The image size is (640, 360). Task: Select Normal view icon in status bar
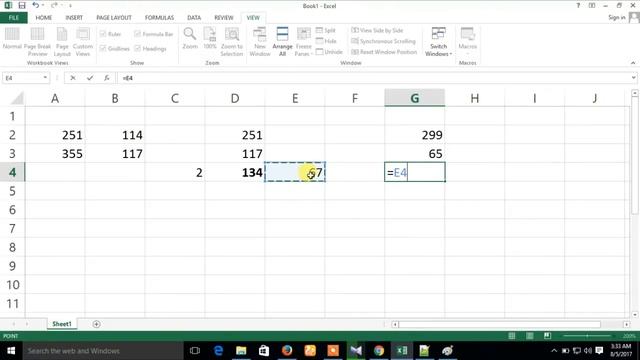[x=512, y=336]
